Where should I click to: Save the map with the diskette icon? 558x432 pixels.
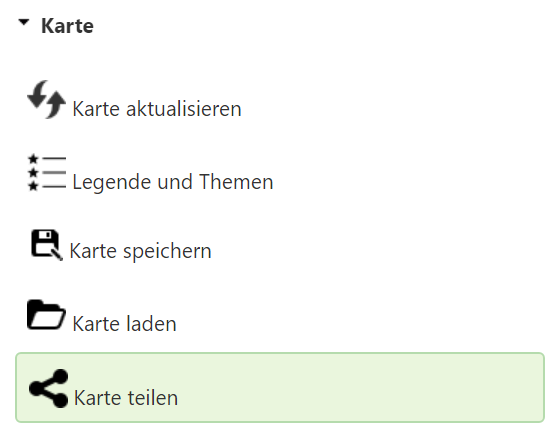click(x=47, y=245)
